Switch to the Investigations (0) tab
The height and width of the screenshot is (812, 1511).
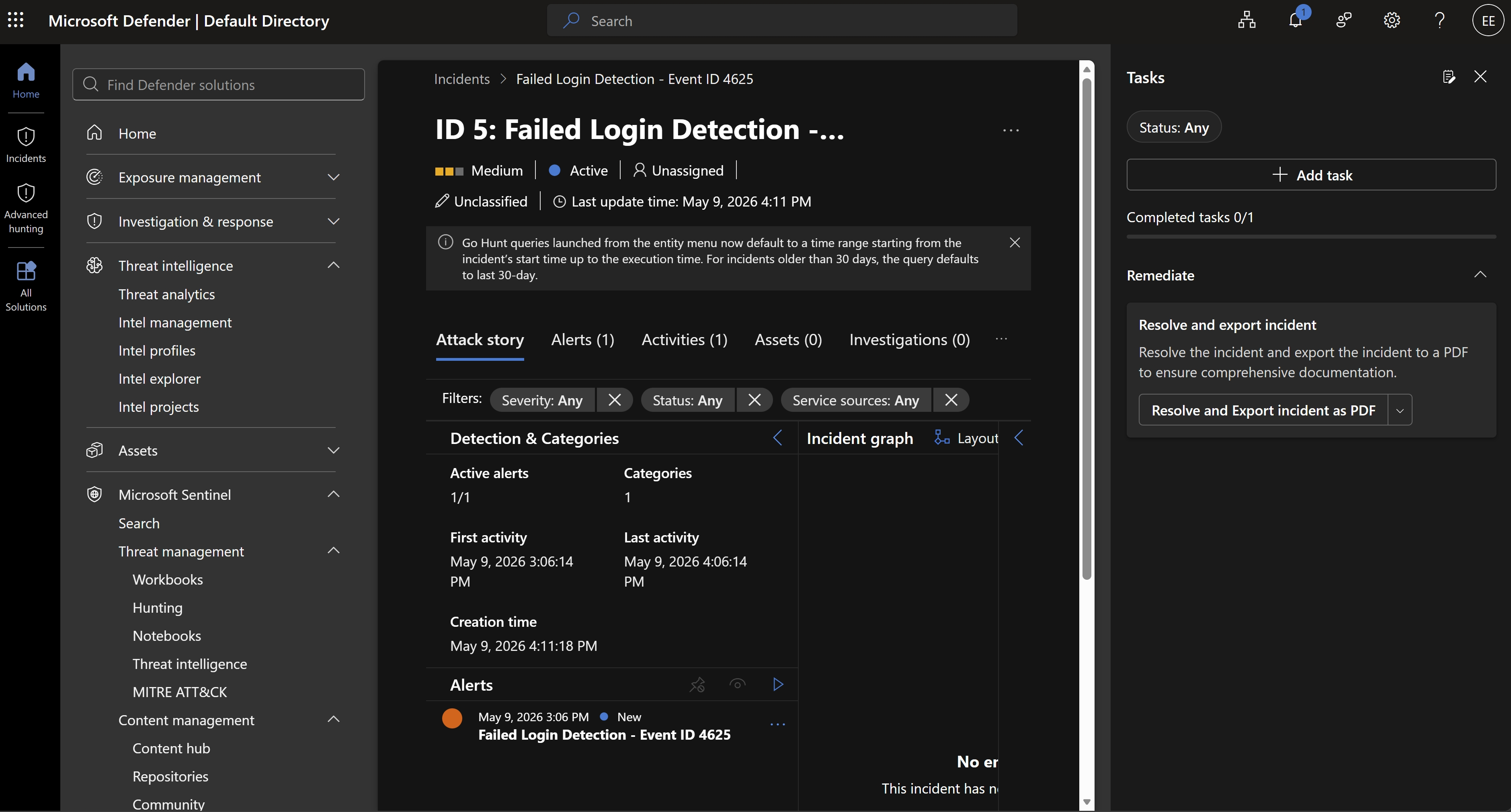point(909,340)
